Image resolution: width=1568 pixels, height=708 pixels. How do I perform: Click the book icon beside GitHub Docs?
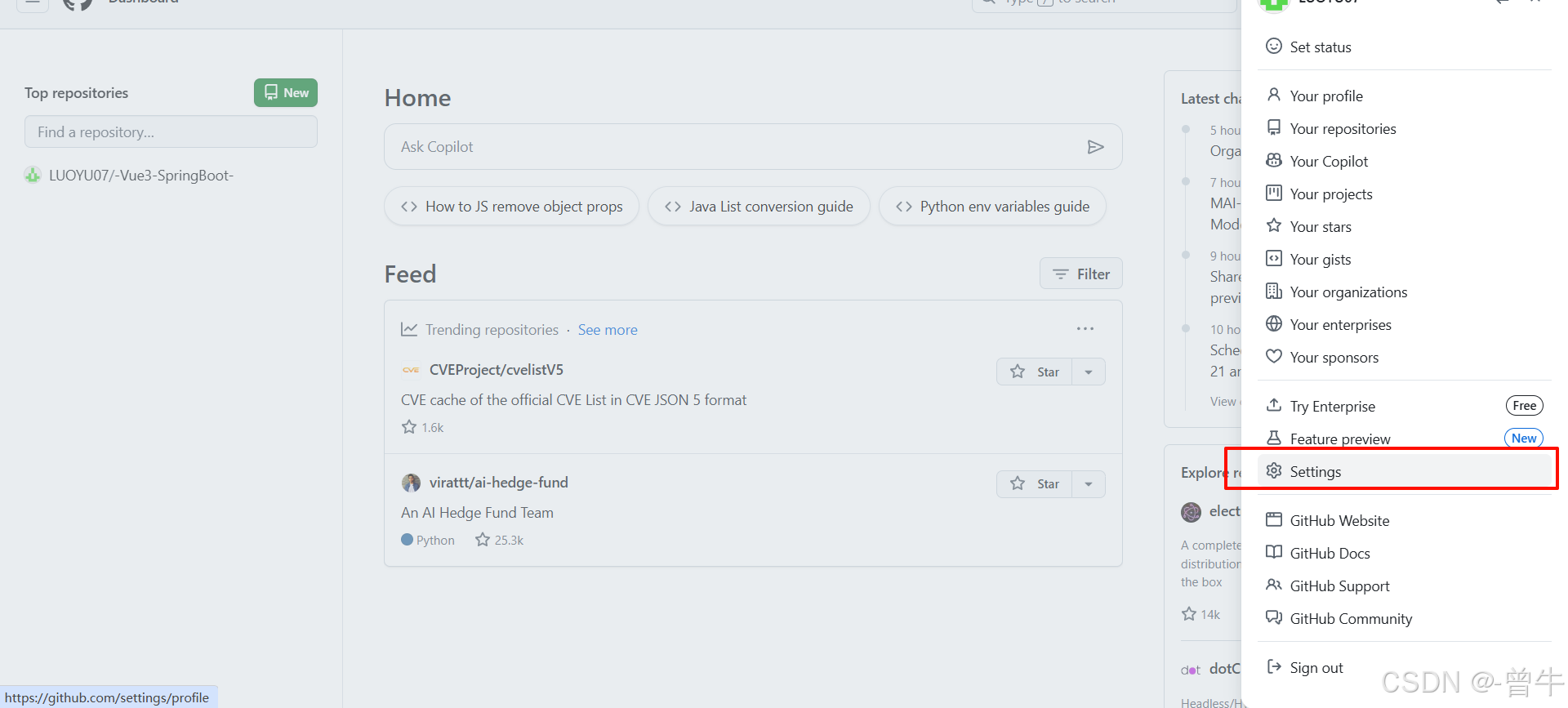coord(1273,552)
